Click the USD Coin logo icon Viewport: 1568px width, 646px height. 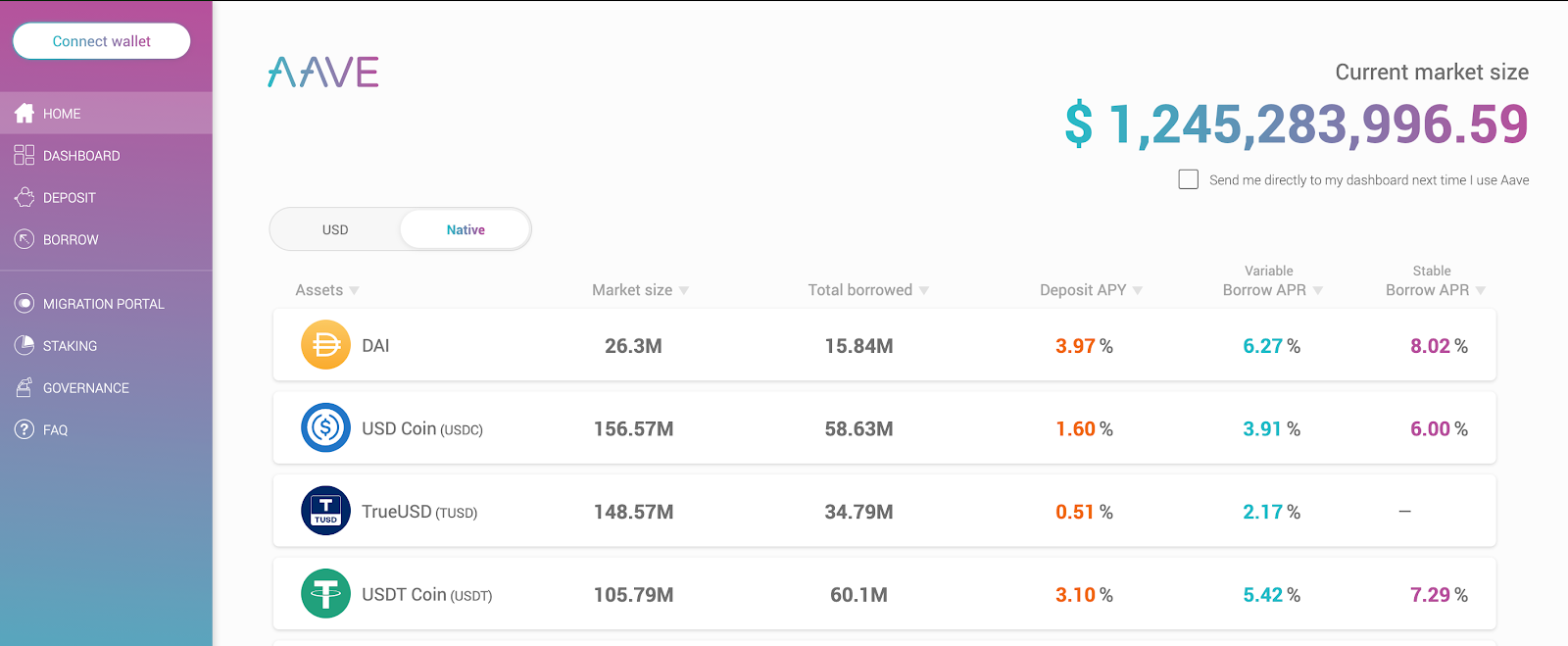325,428
